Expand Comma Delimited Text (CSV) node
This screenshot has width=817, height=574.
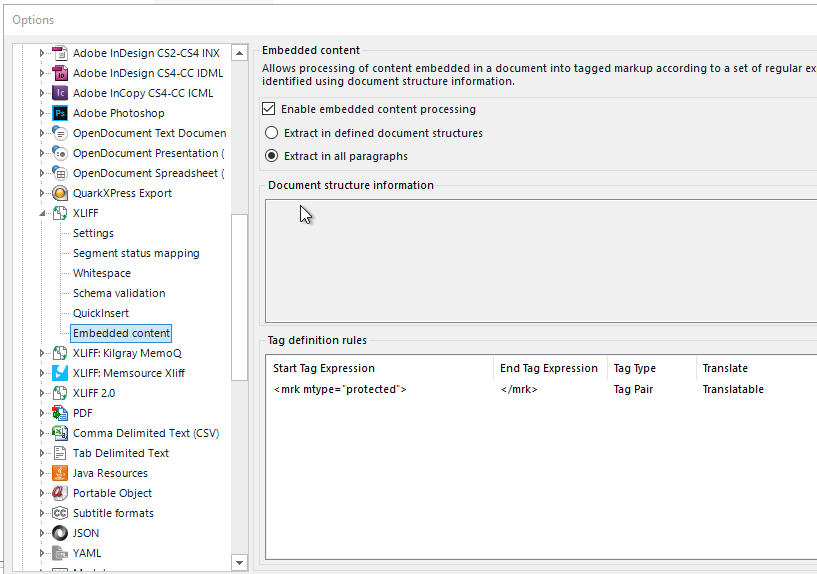point(42,433)
